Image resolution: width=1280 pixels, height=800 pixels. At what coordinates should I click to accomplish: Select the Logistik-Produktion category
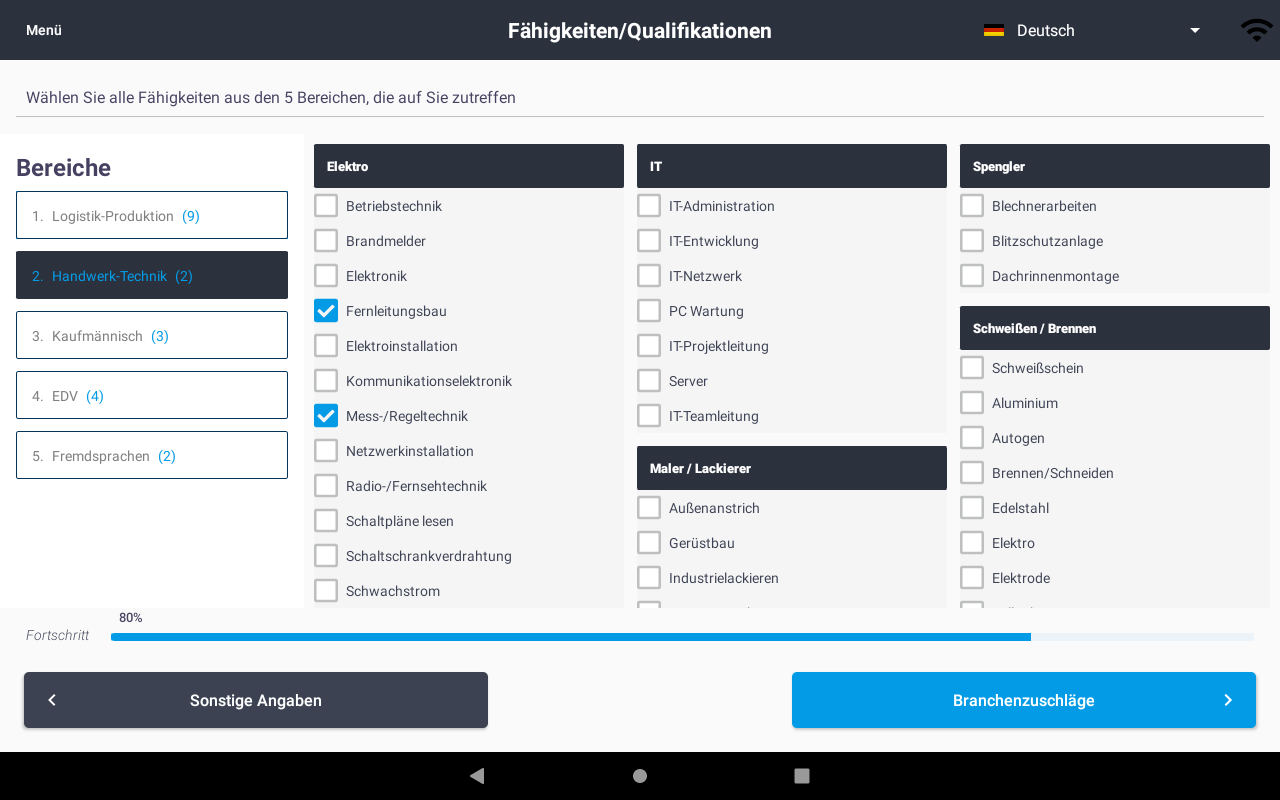(x=152, y=215)
